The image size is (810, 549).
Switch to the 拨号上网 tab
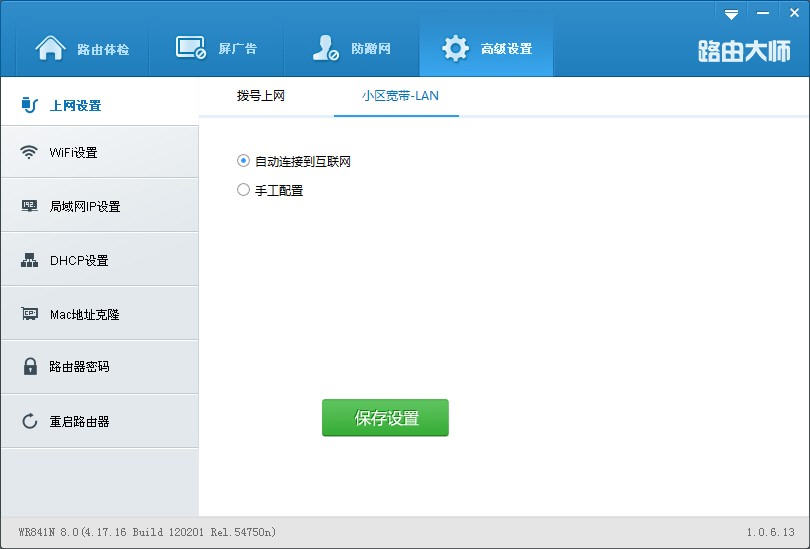coord(261,96)
